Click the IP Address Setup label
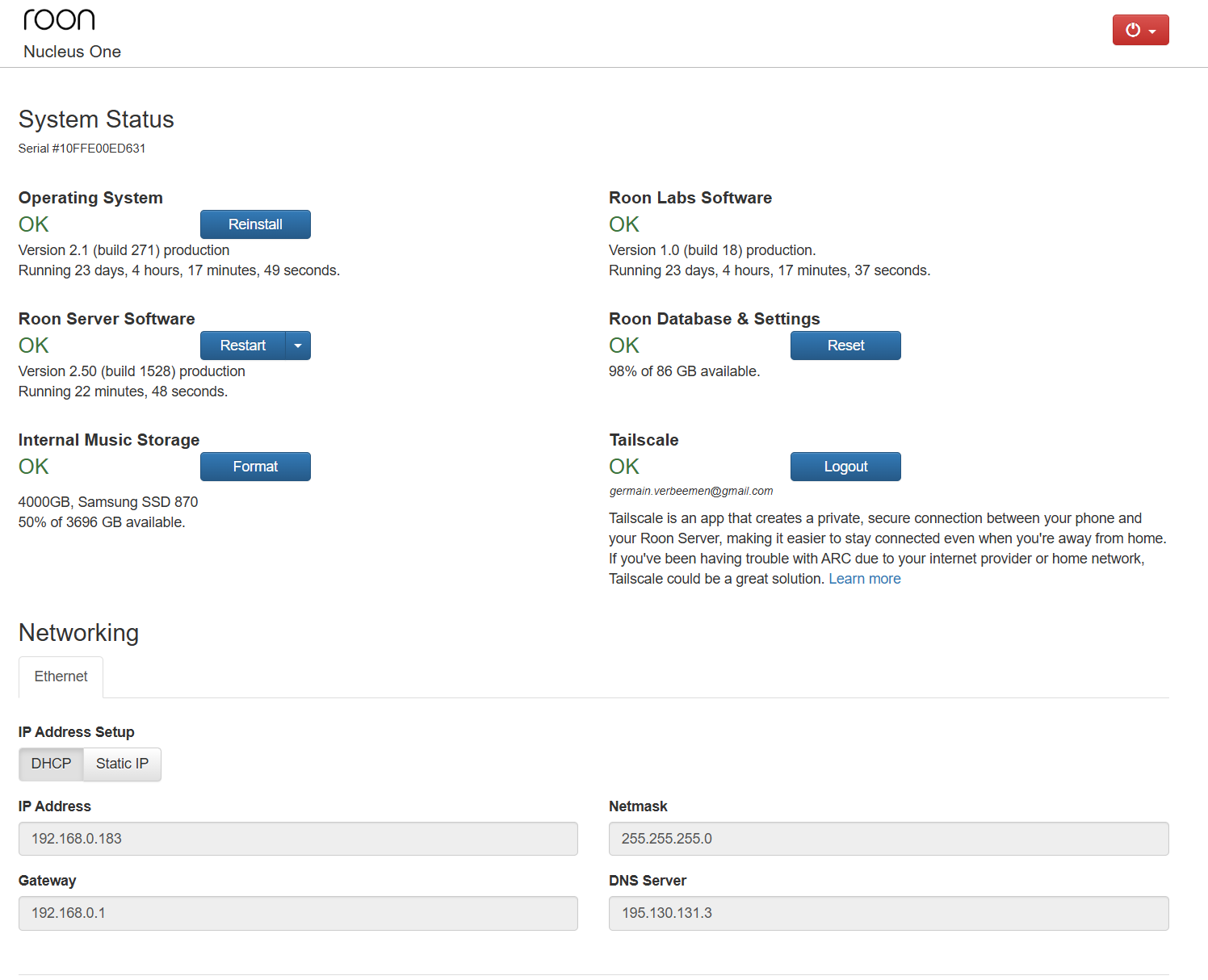Screen dimensions: 1208x980 (77, 732)
